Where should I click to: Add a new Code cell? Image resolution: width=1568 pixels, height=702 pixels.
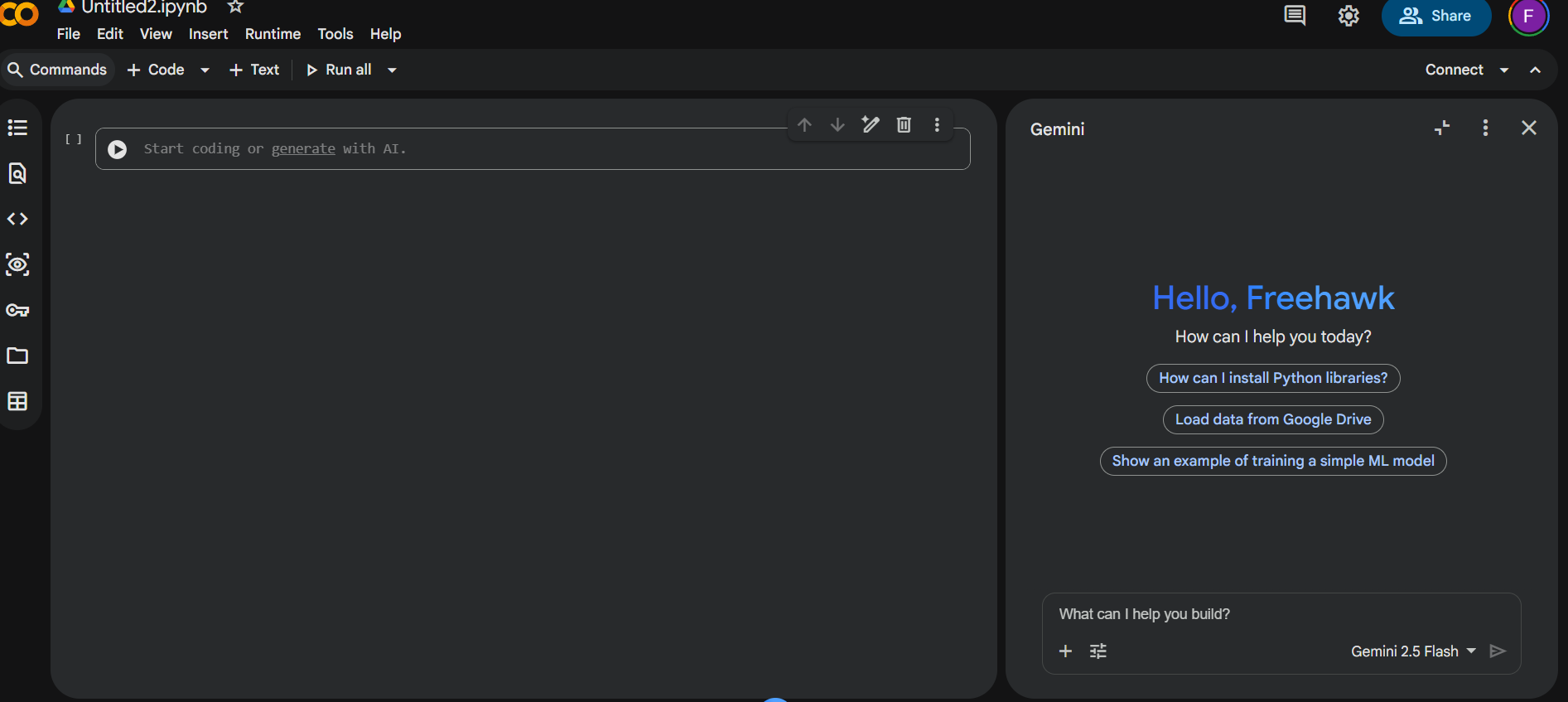click(156, 70)
